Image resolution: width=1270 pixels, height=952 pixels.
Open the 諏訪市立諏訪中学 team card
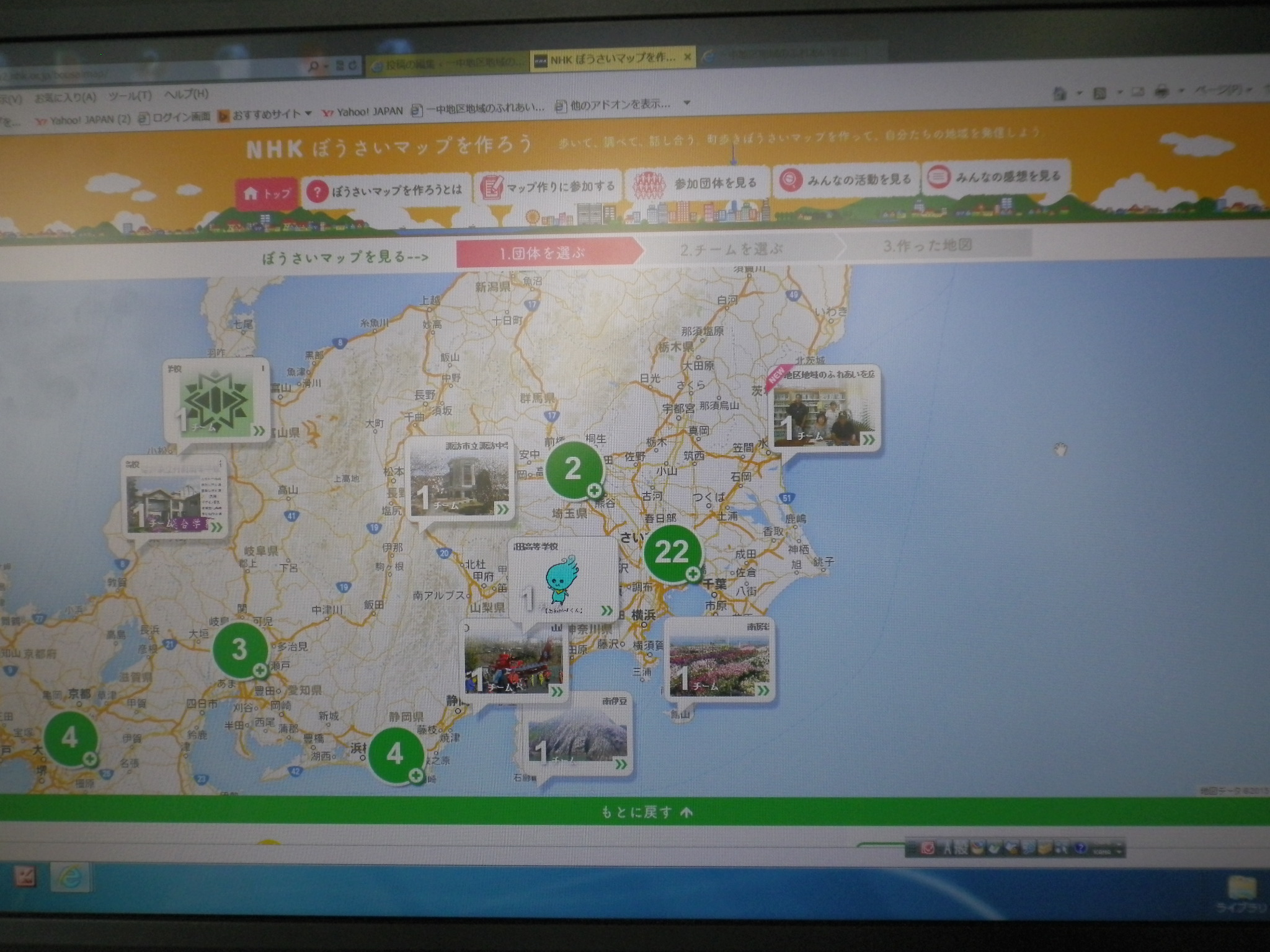click(x=459, y=478)
